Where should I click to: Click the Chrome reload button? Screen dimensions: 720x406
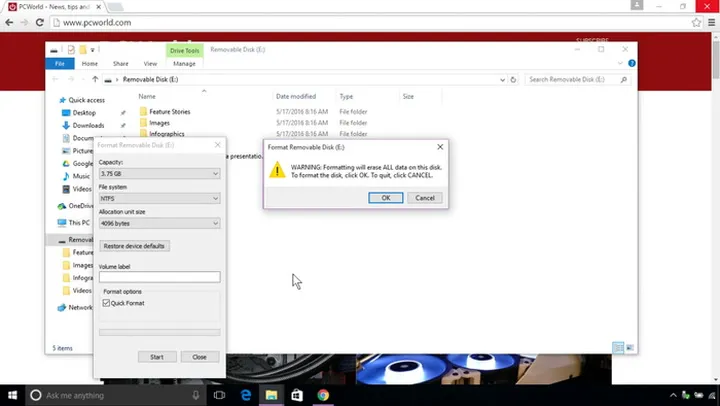(39, 22)
